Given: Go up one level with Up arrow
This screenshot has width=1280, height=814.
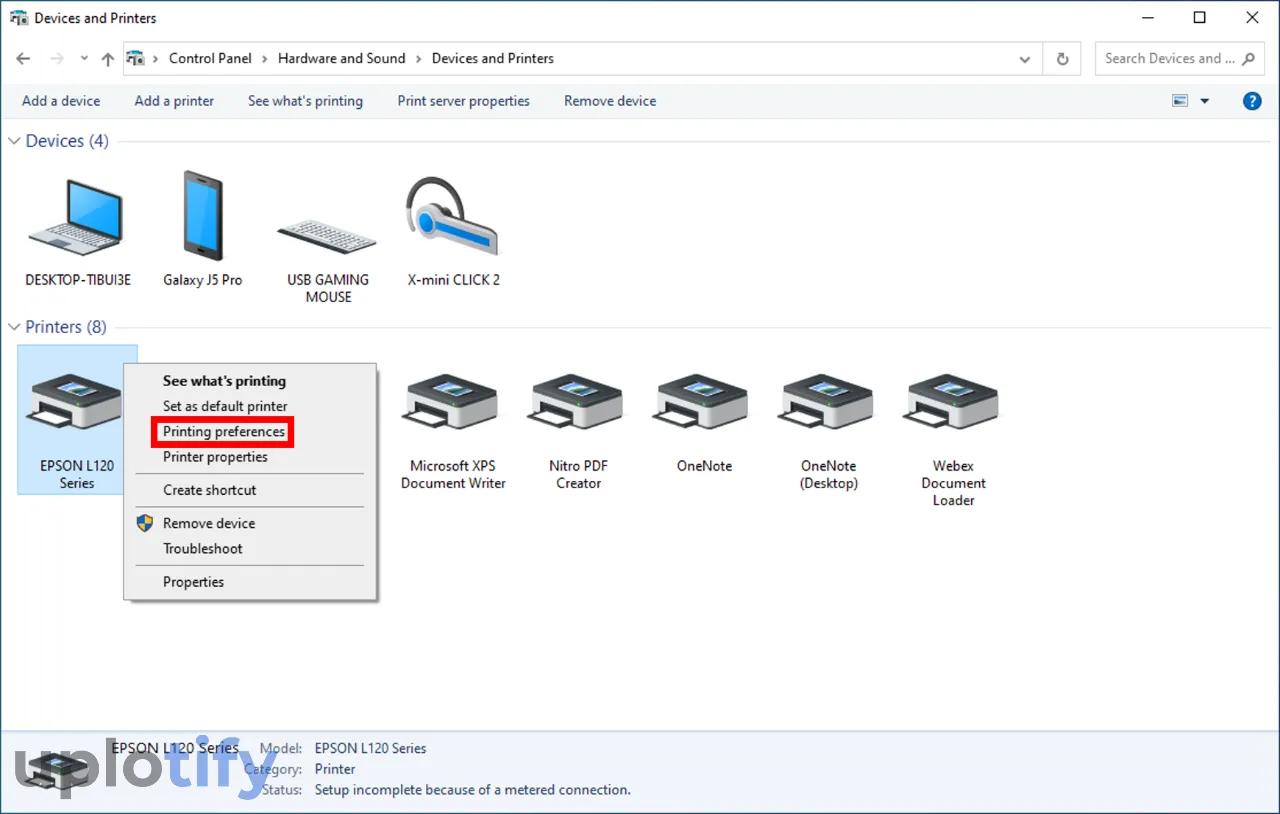Looking at the screenshot, I should 108,59.
